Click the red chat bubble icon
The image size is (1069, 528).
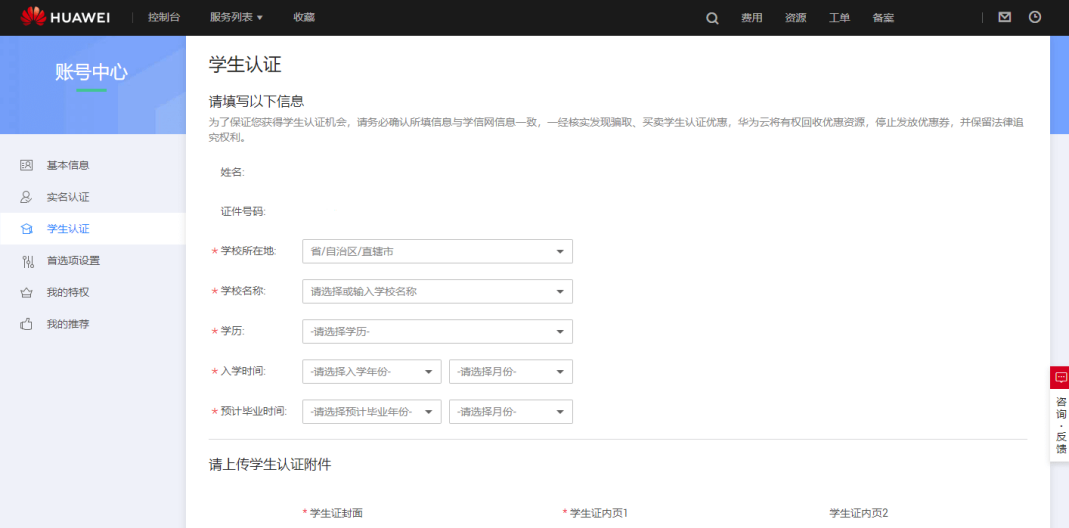[x=1060, y=377]
